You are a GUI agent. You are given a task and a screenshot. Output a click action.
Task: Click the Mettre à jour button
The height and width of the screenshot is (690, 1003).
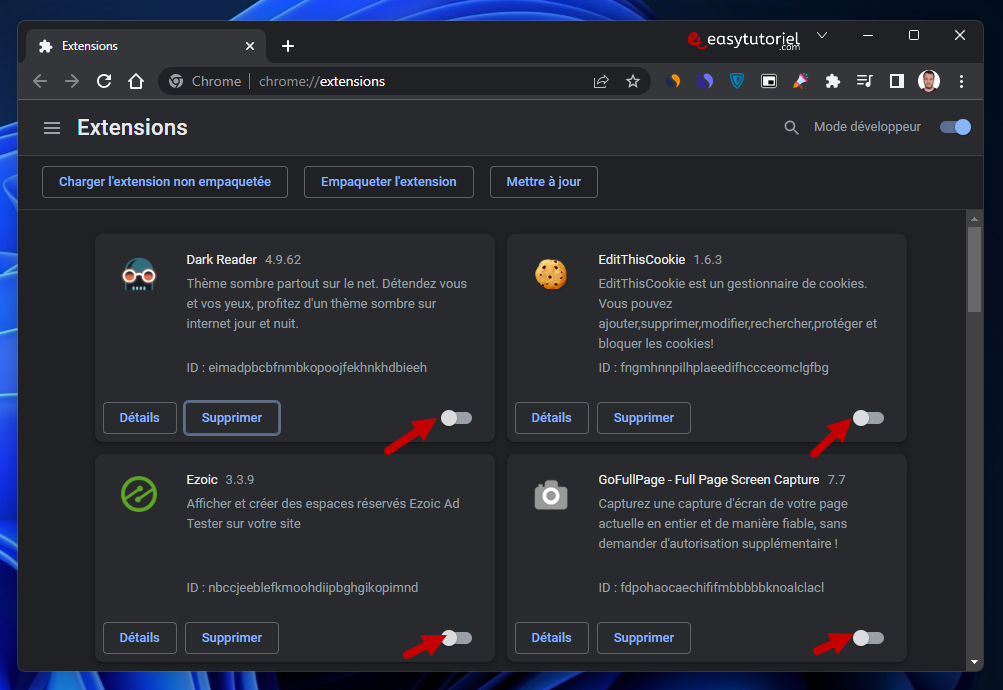pyautogui.click(x=543, y=182)
